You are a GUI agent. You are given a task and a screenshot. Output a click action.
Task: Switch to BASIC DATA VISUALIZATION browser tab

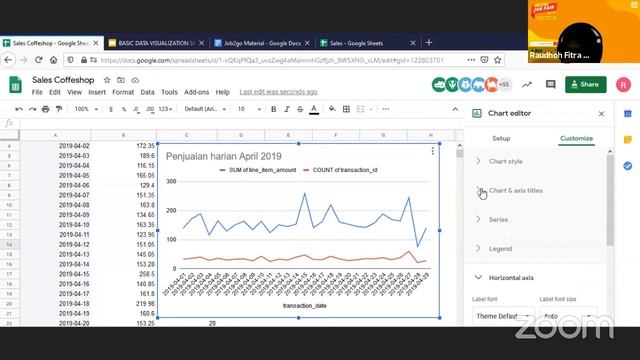(157, 43)
